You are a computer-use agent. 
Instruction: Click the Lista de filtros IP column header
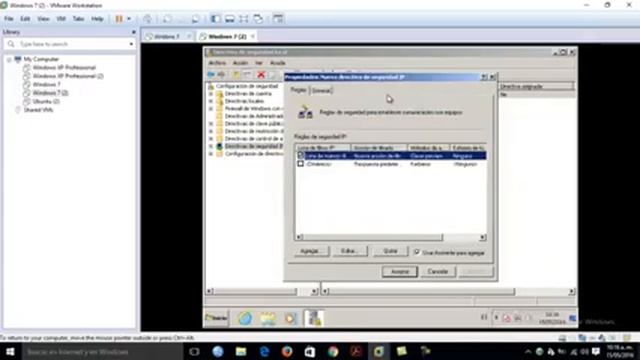tap(322, 147)
